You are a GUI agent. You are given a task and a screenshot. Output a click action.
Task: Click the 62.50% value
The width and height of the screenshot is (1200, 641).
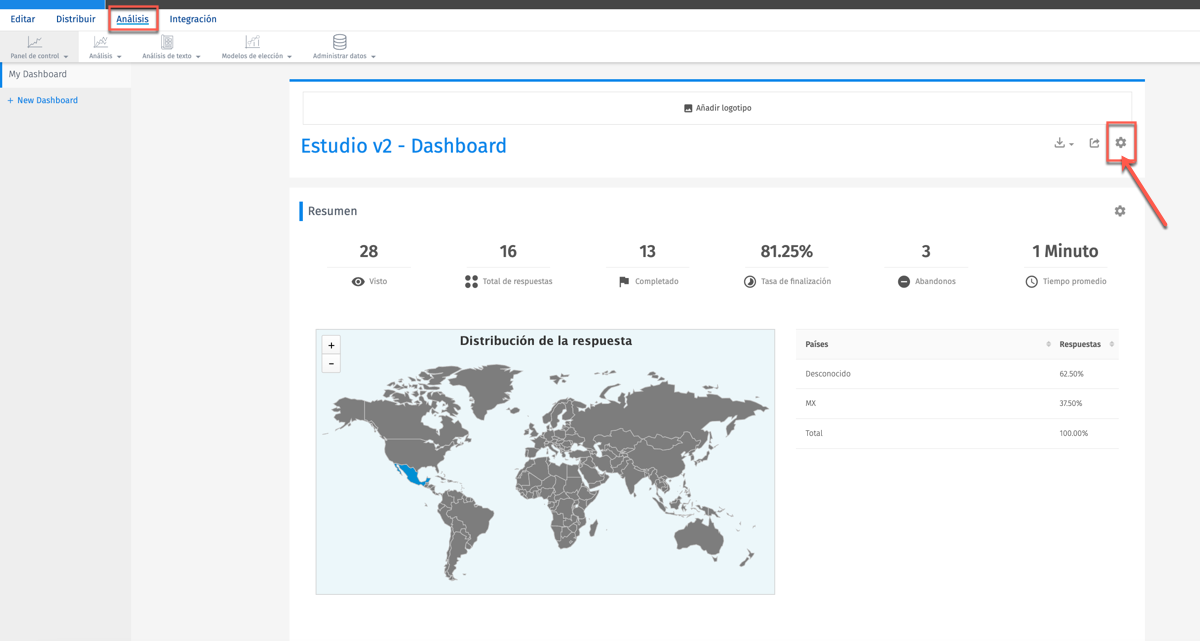[1071, 374]
